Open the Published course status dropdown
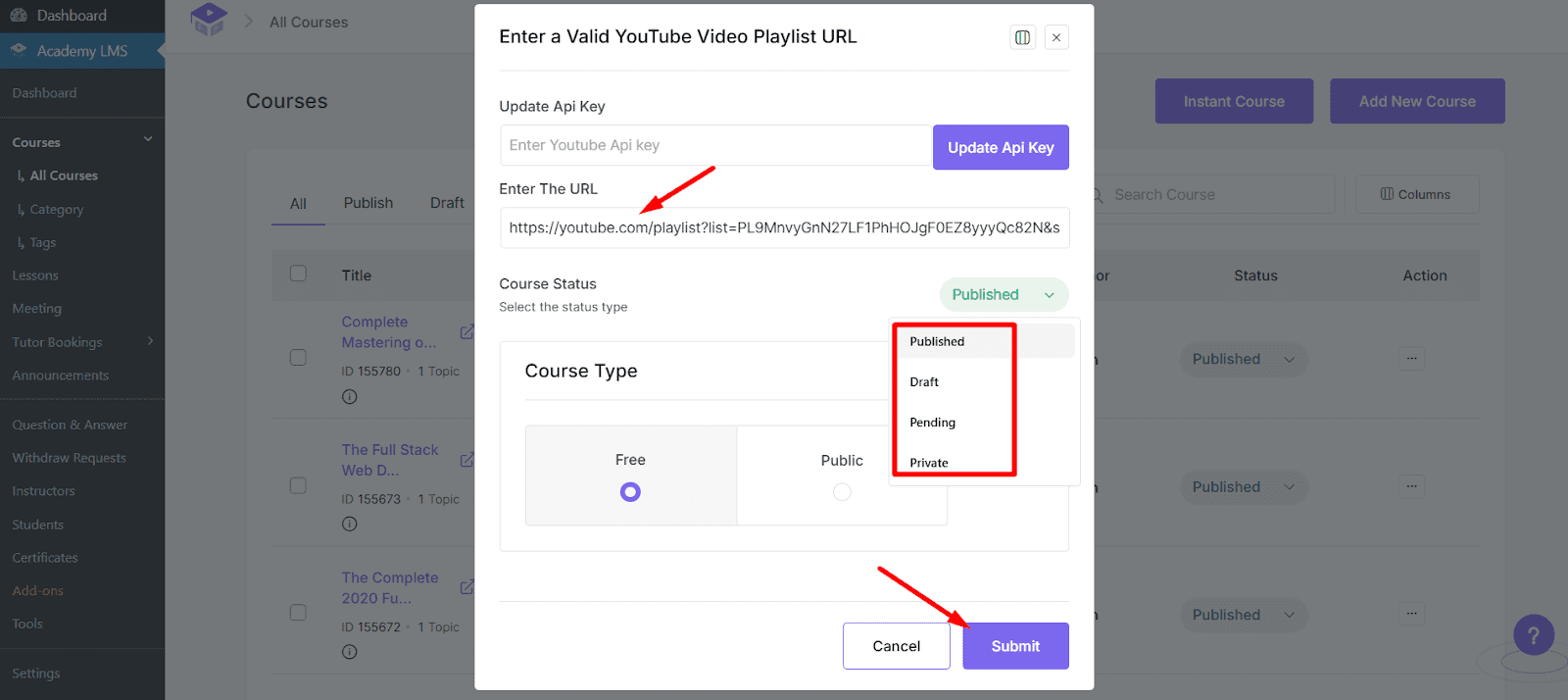The width and height of the screenshot is (1568, 700). pyautogui.click(x=1003, y=294)
